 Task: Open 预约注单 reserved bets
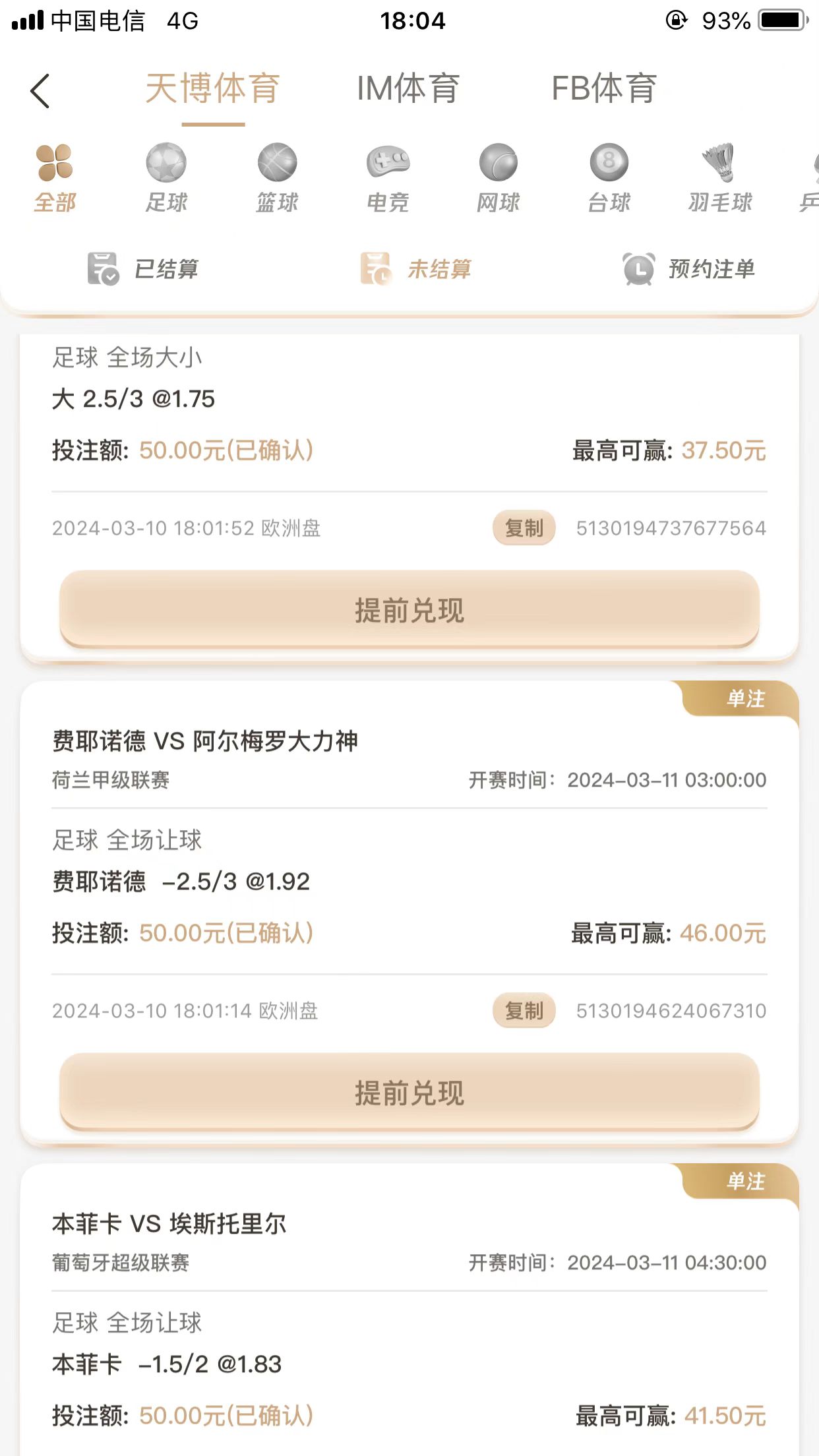pos(689,269)
